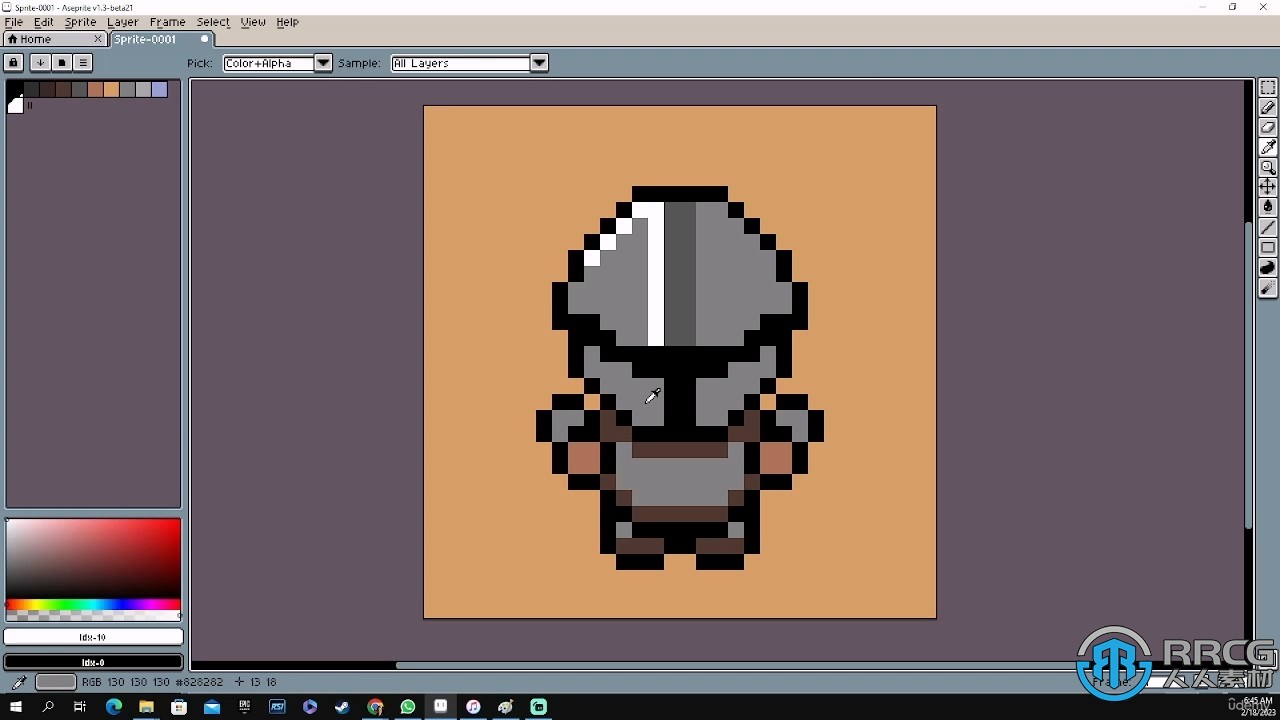Open the Edit menu

pos(44,22)
